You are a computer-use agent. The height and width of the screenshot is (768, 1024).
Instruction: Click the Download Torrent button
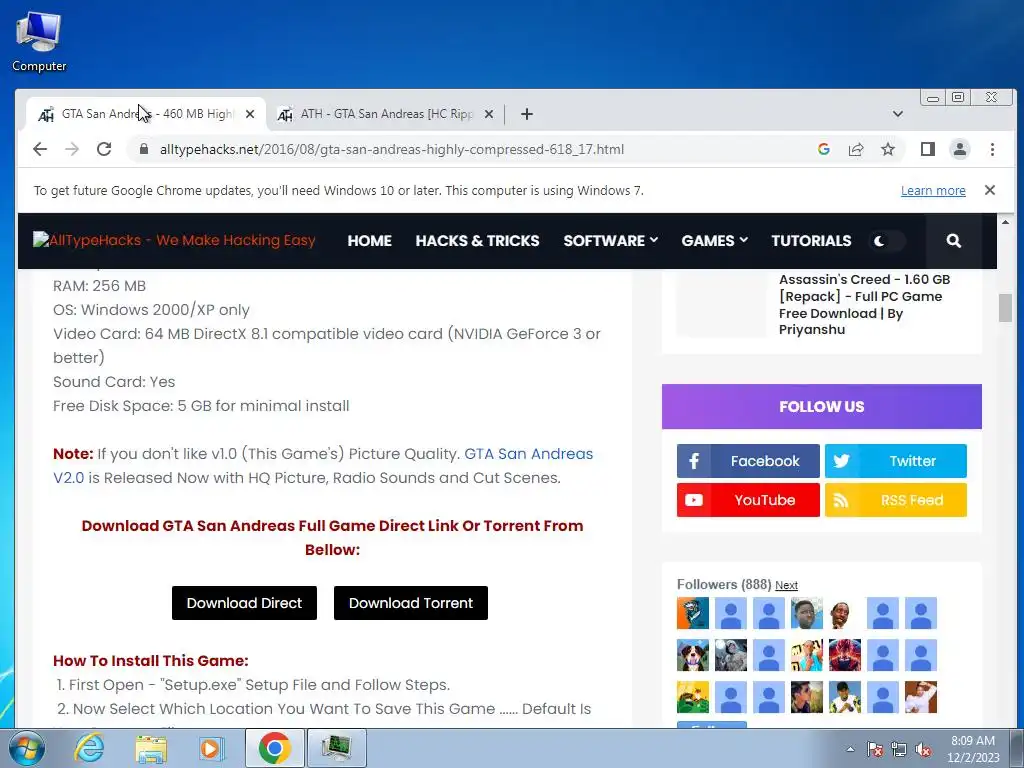(x=411, y=603)
